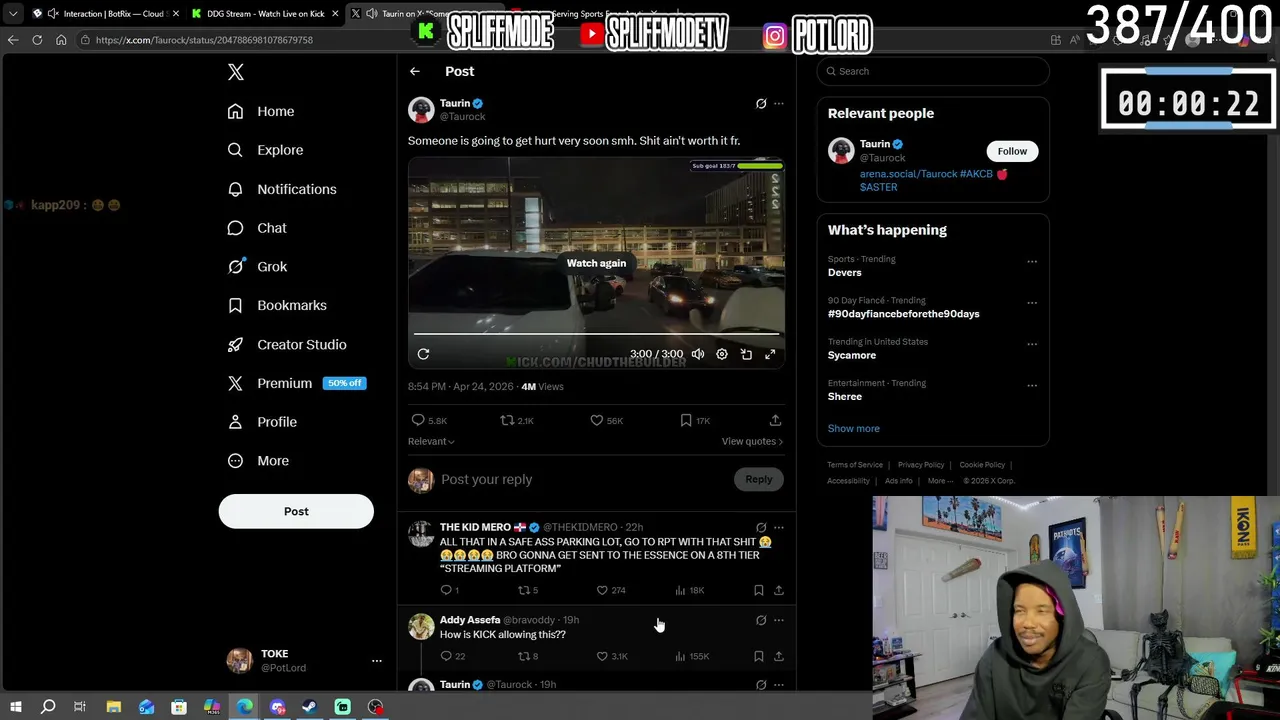Image resolution: width=1280 pixels, height=720 pixels.
Task: Repost THE KID MERO's reply
Action: (523, 590)
